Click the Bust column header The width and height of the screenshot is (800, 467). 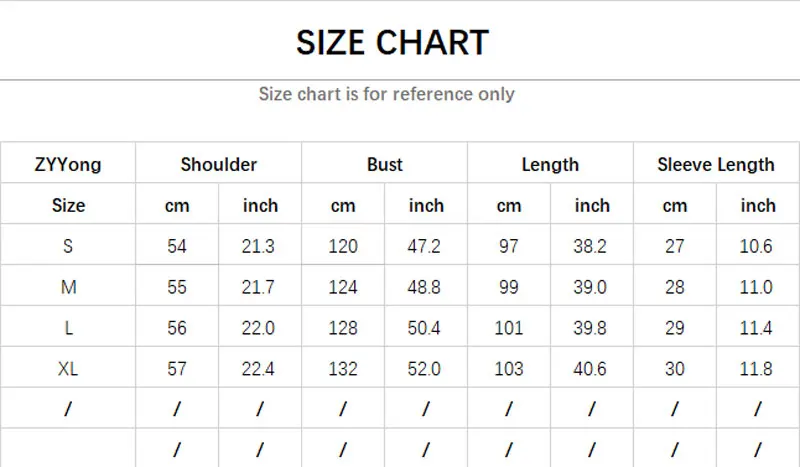(385, 164)
